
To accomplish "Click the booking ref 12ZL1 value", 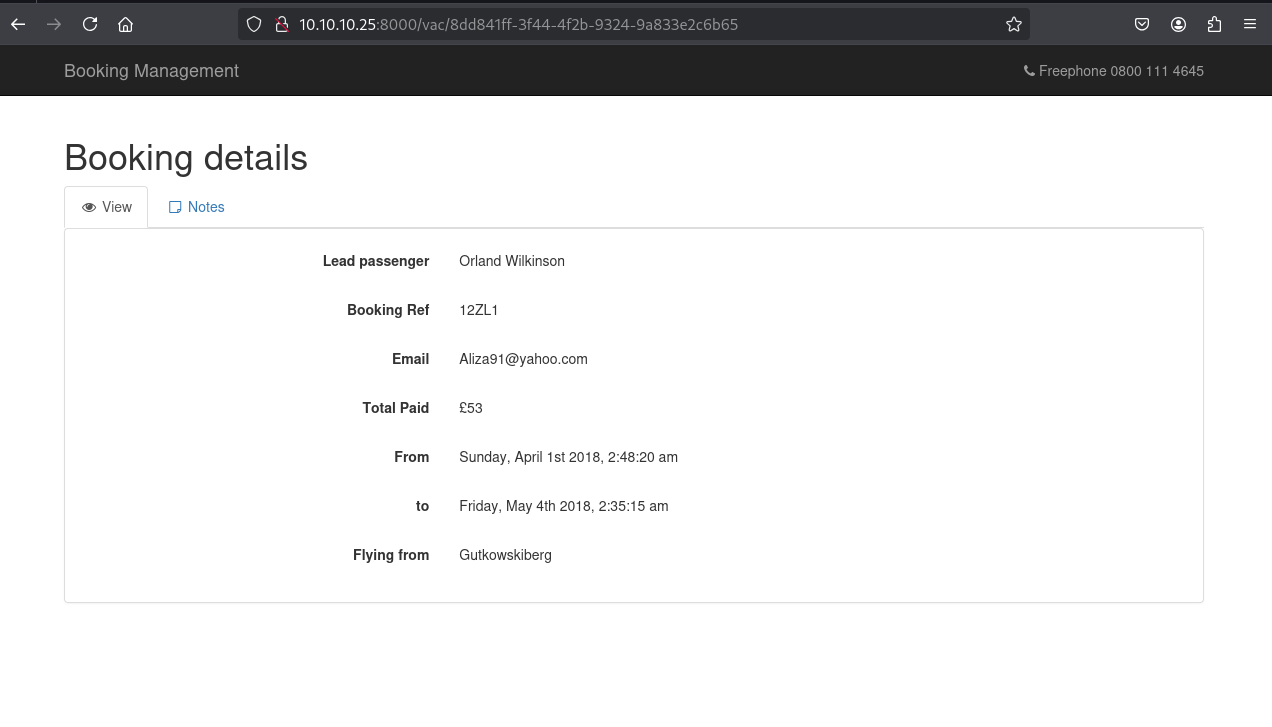I will point(478,310).
